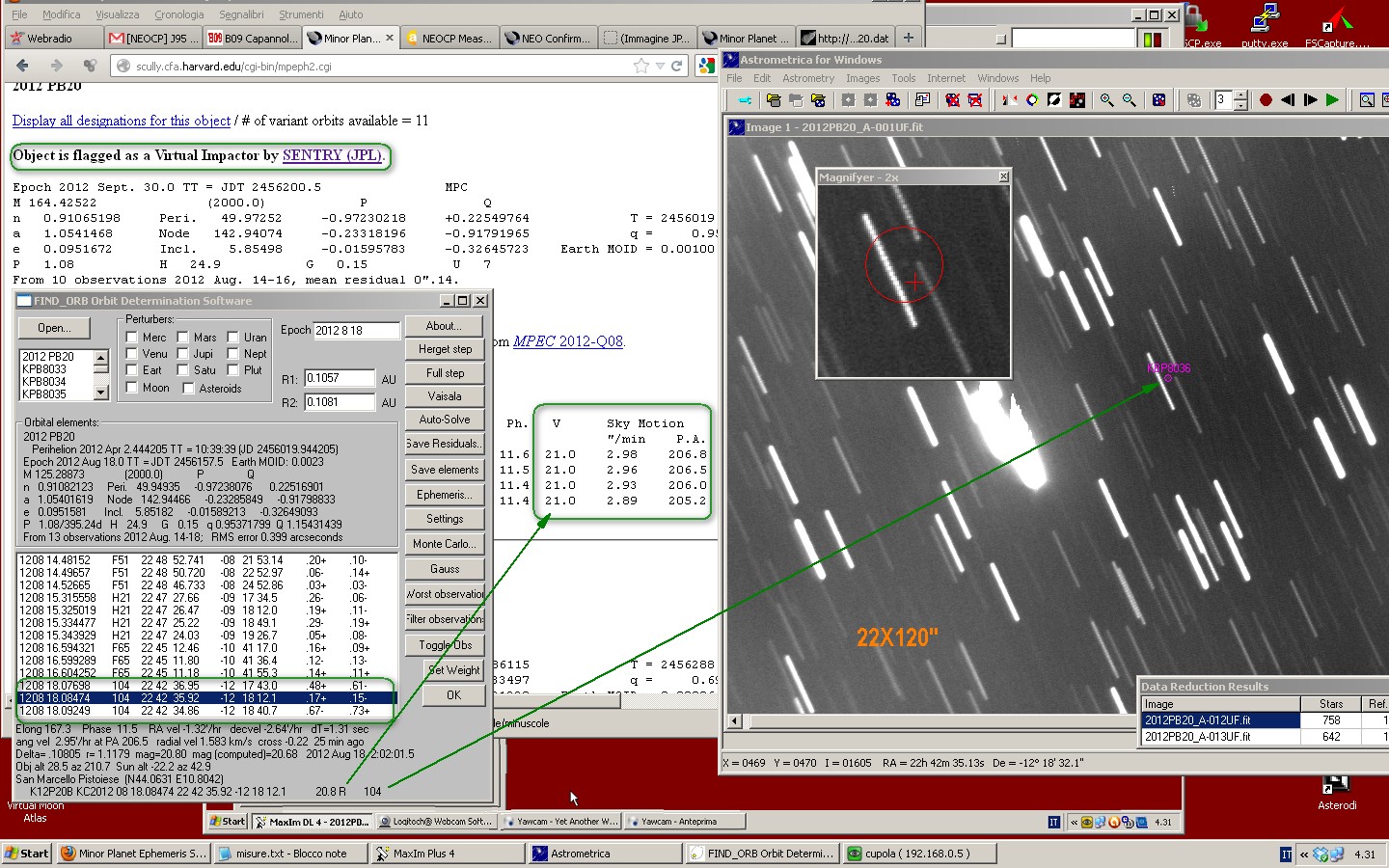The width and height of the screenshot is (1389, 868).
Task: Open the Segnalibri browser menu
Action: tap(241, 14)
